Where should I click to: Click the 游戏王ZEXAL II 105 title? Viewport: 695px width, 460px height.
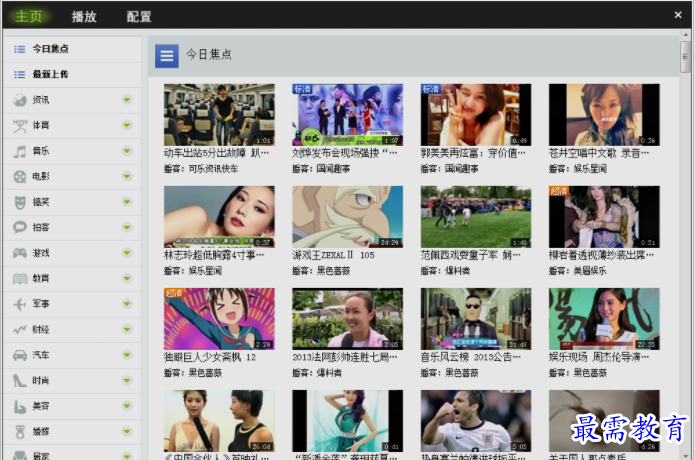click(x=333, y=255)
